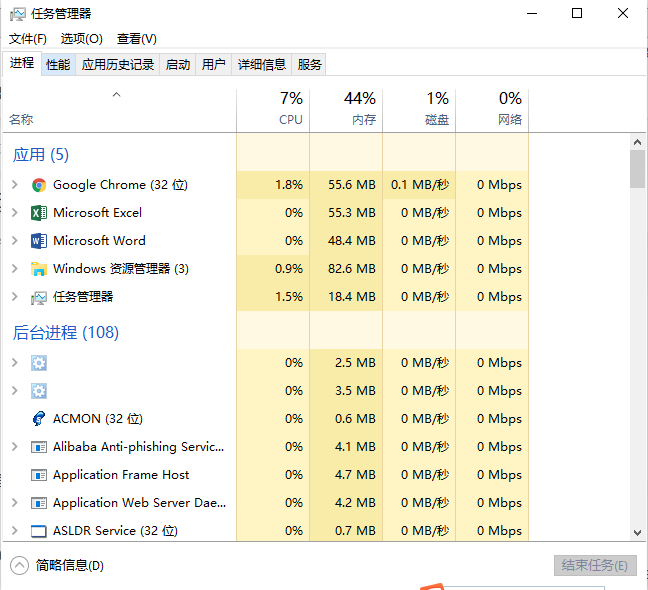The image size is (648, 590).
Task: Click the 任务管理器 process row icon
Action: point(39,297)
